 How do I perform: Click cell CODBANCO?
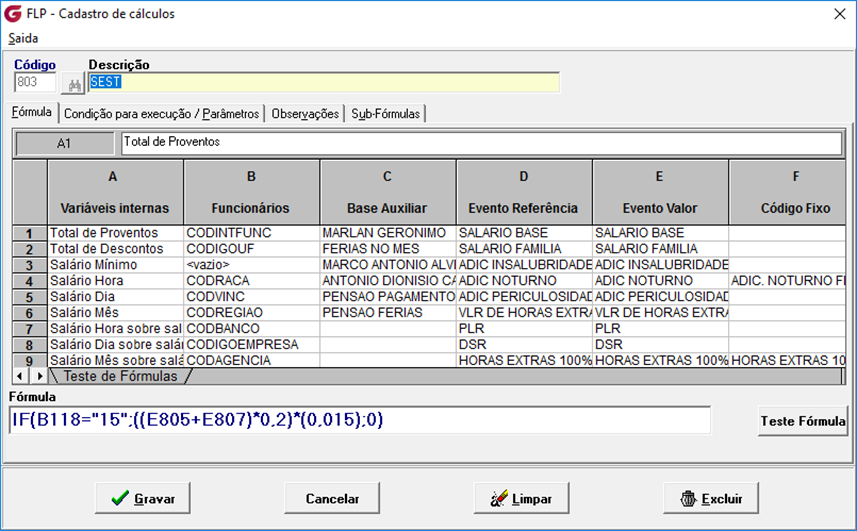(x=251, y=328)
